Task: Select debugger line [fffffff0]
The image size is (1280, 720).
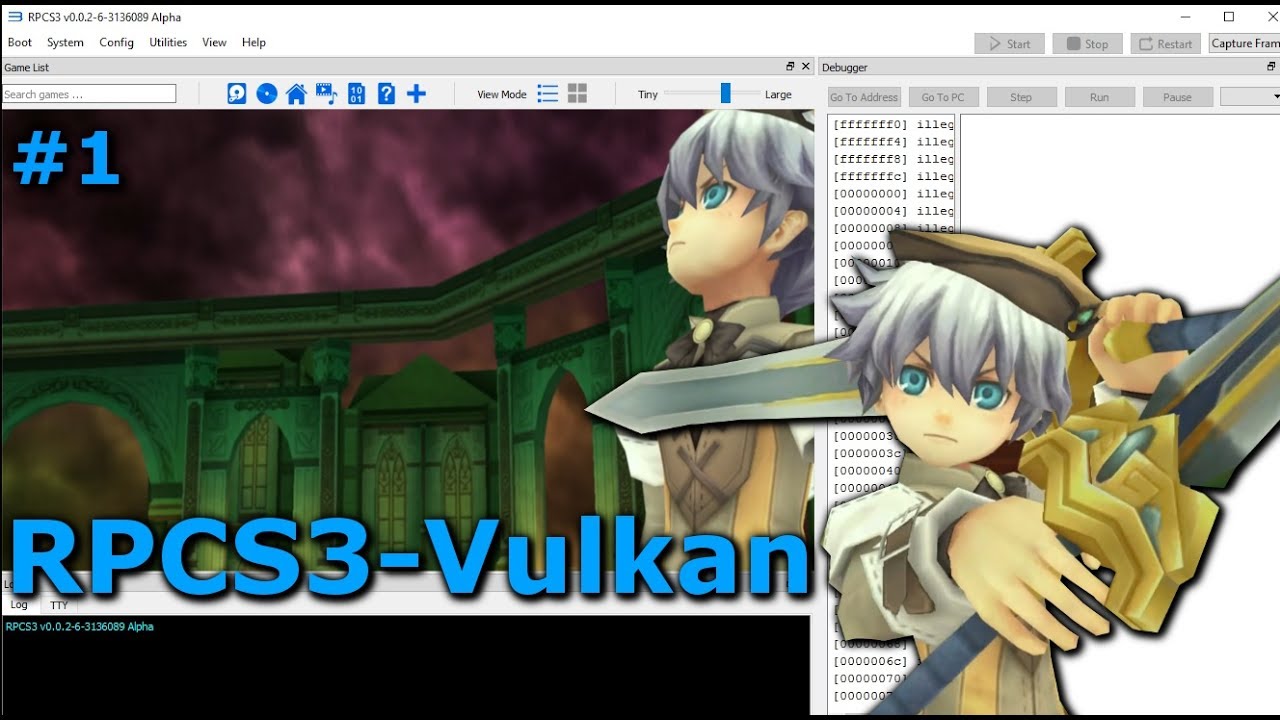Action: pyautogui.click(x=892, y=125)
